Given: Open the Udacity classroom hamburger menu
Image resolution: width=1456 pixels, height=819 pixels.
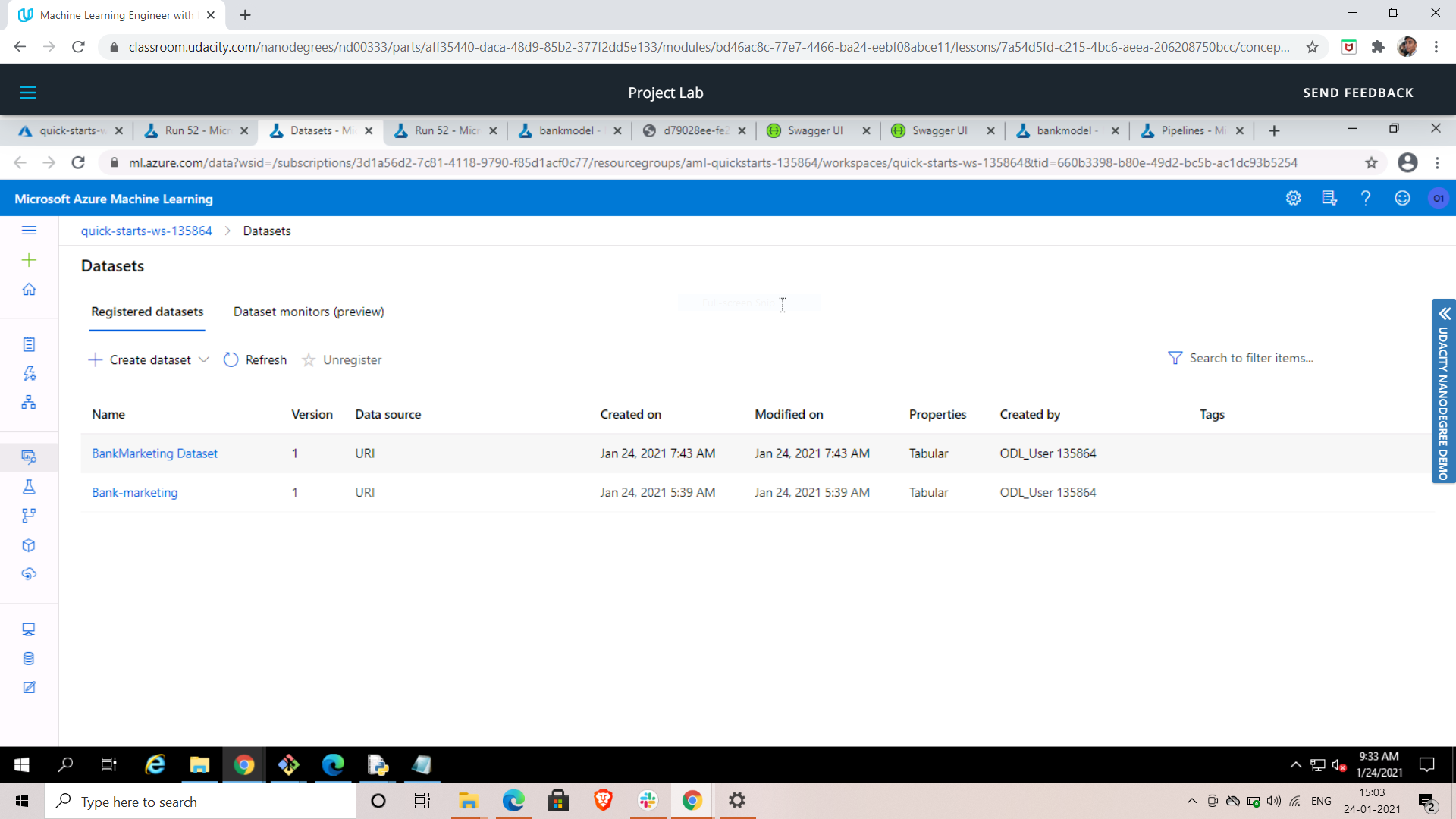Looking at the screenshot, I should click(x=28, y=93).
